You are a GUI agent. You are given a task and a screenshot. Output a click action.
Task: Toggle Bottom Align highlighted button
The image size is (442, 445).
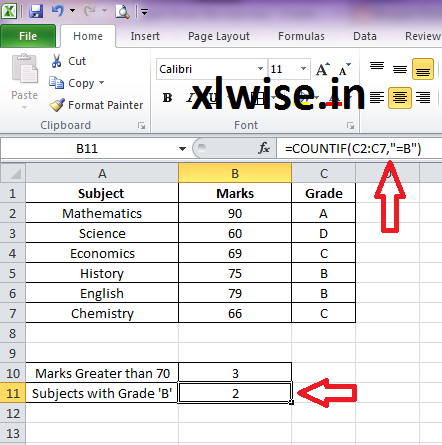pyautogui.click(x=423, y=69)
